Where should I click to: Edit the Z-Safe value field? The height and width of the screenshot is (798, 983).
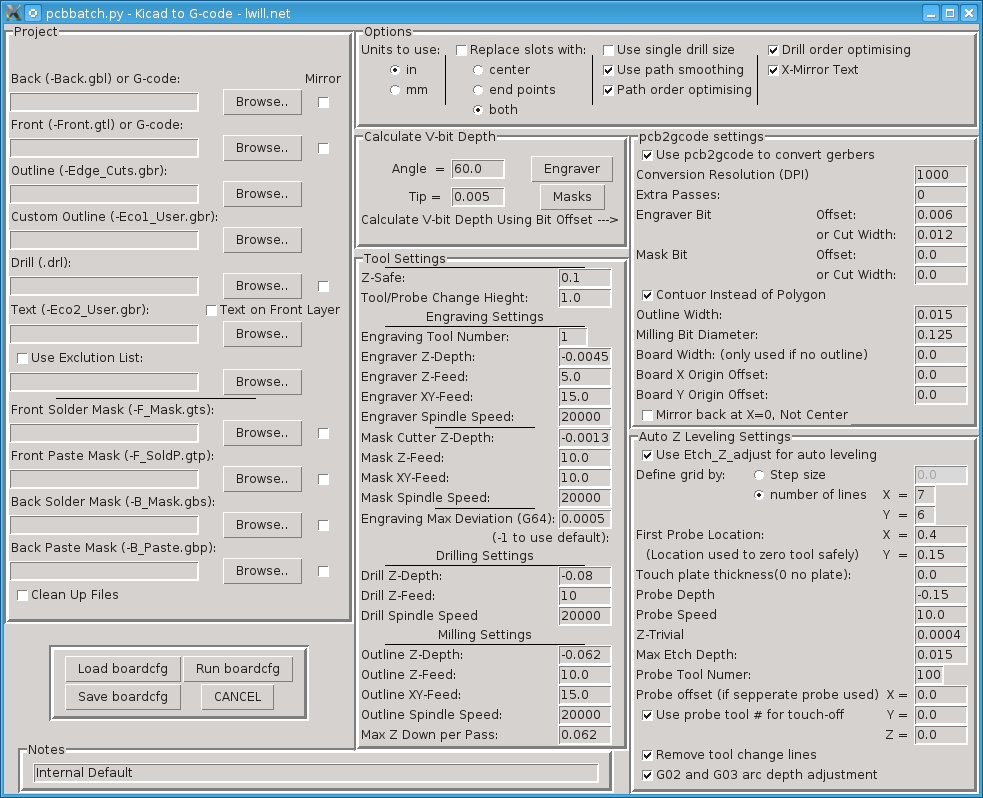tap(585, 278)
